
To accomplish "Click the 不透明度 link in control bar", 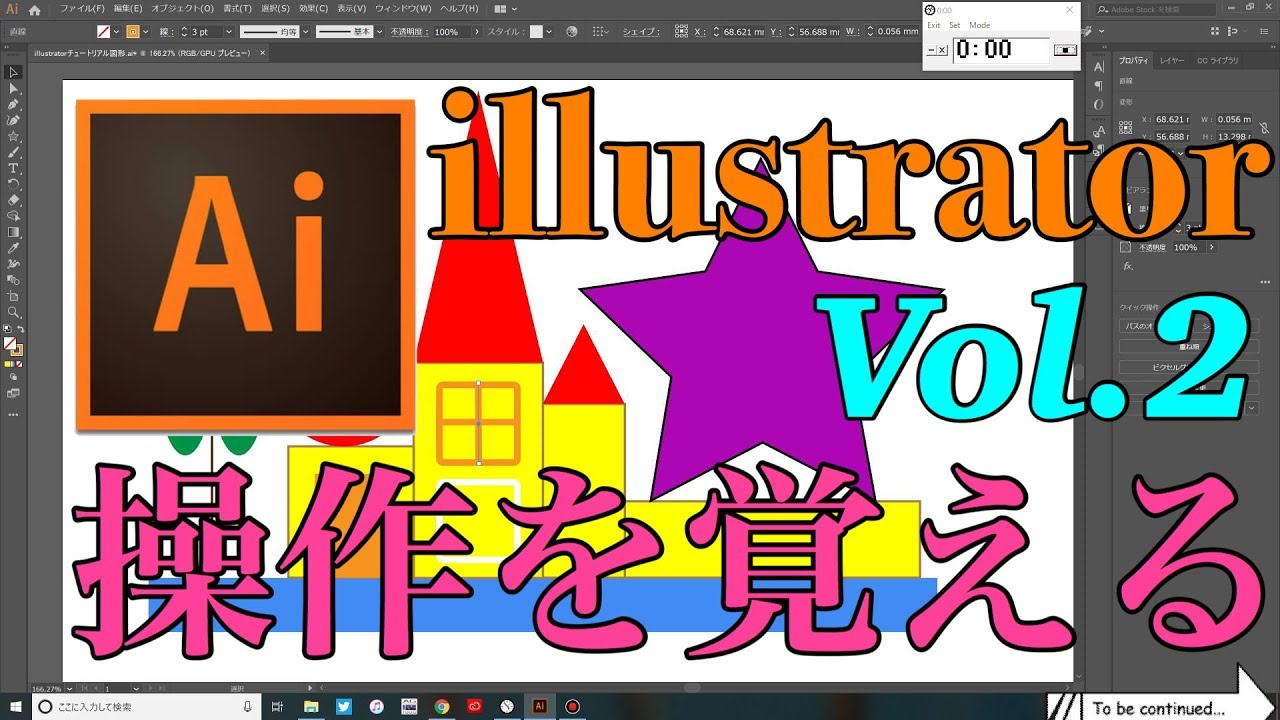I will point(409,32).
